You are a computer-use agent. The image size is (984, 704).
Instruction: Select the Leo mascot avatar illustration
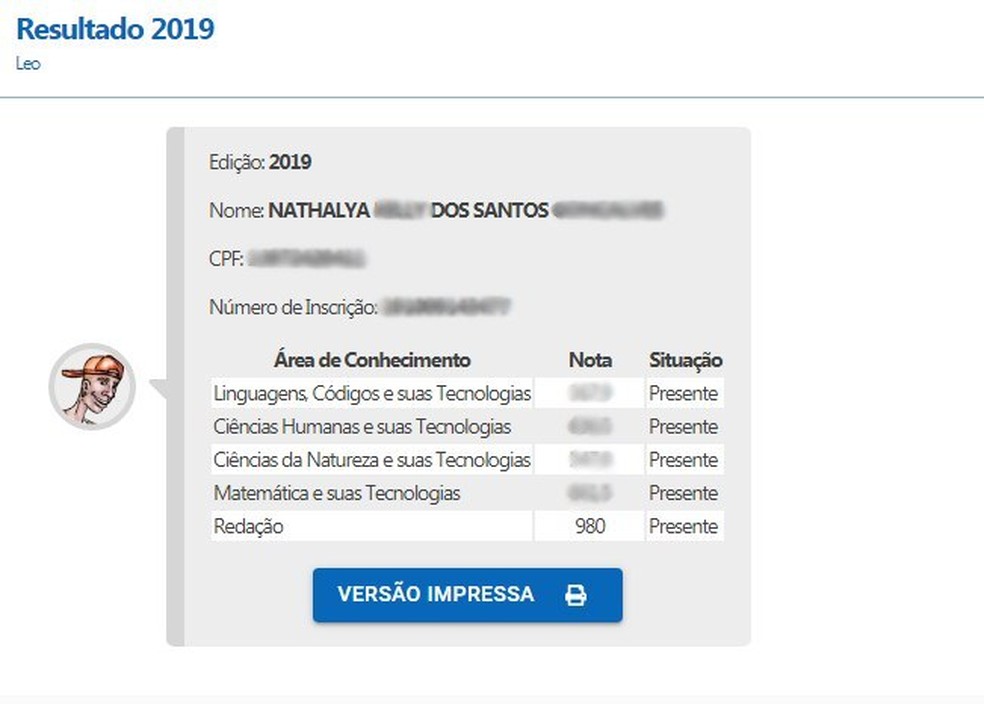(x=90, y=388)
